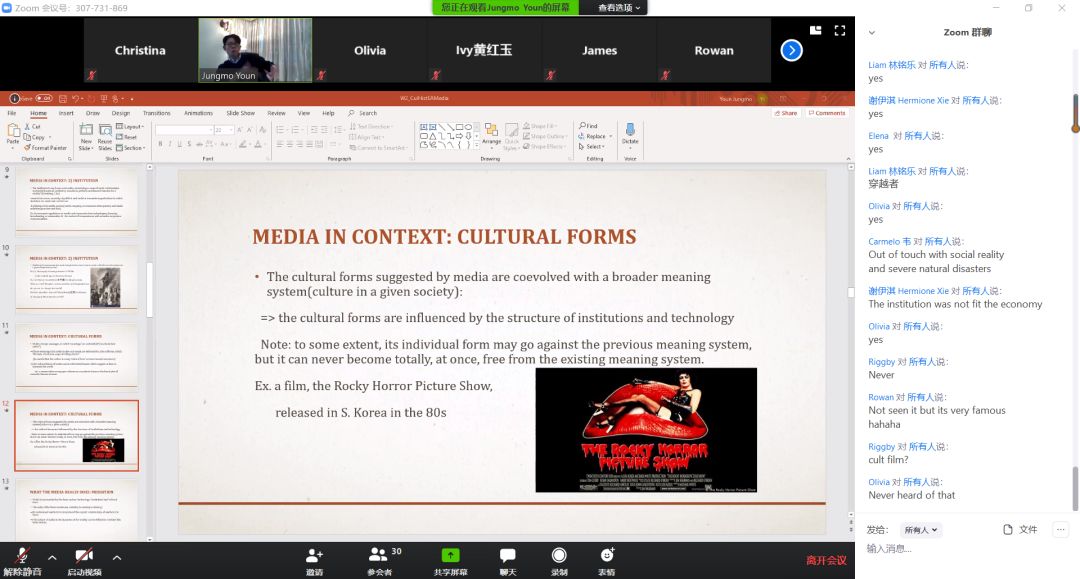The width and height of the screenshot is (1080, 579).
Task: Expand video options arrow beside camera
Action: pos(117,557)
